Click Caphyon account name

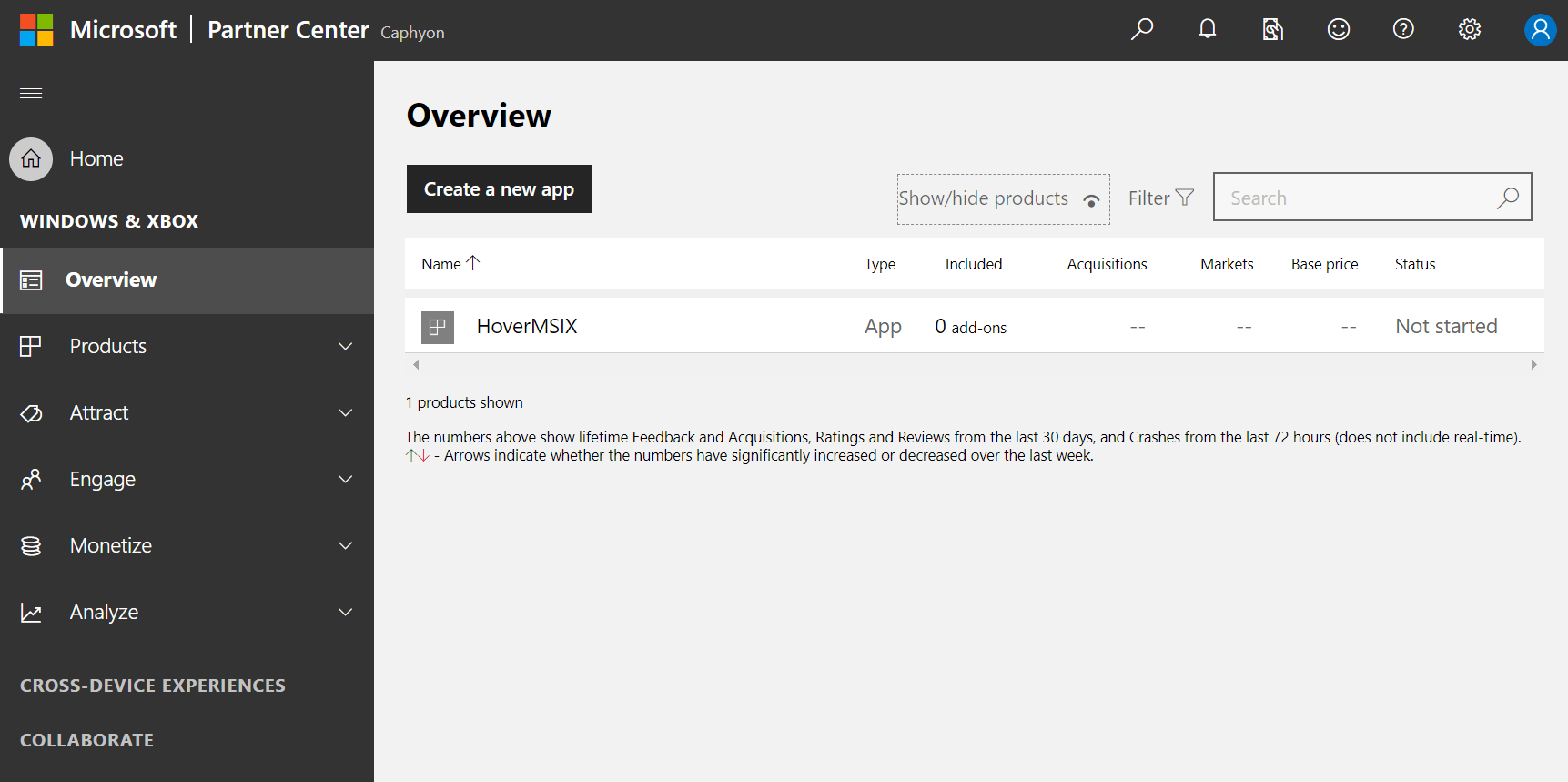(412, 33)
